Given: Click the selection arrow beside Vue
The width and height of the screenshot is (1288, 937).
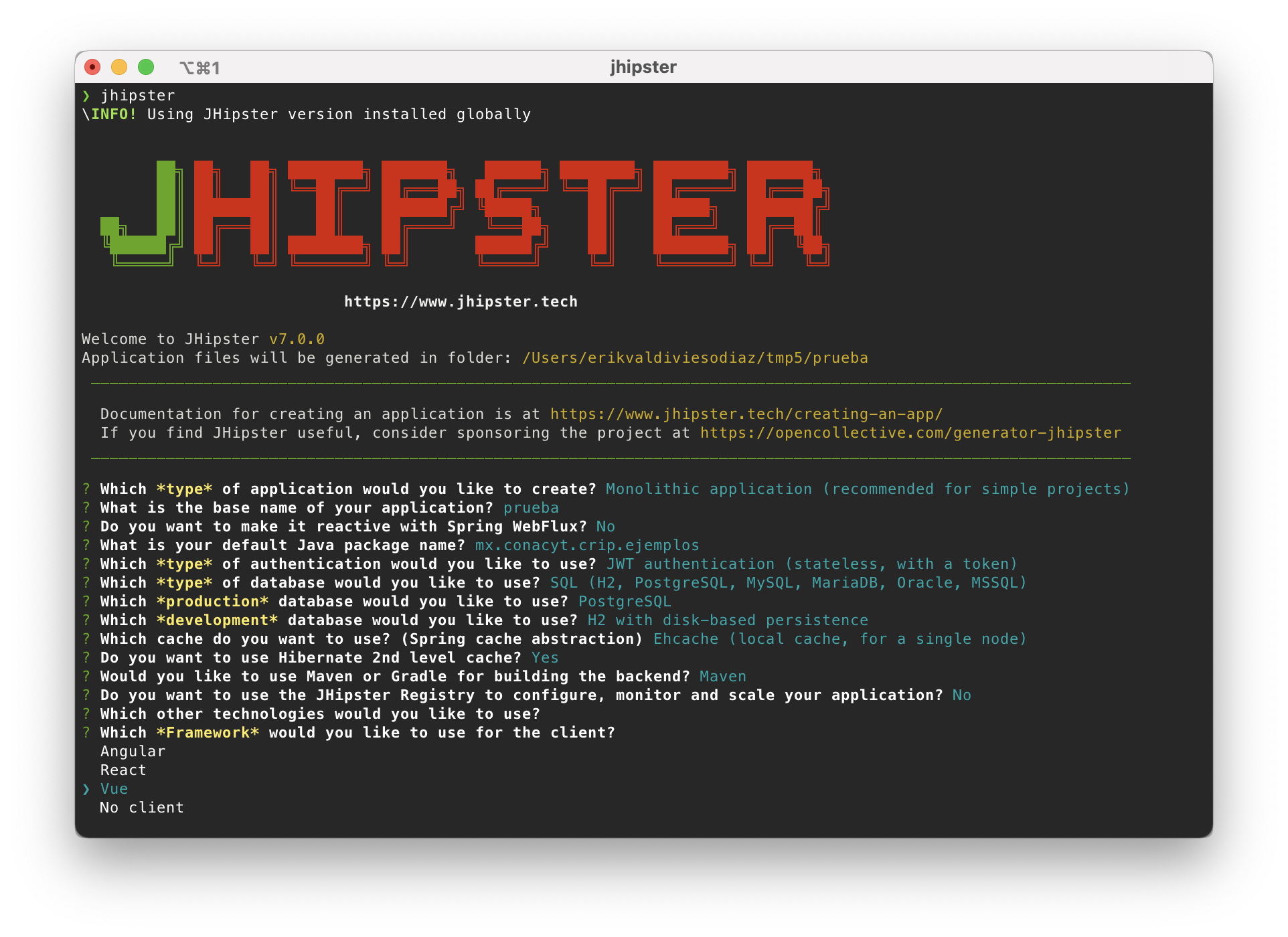Looking at the screenshot, I should click(86, 790).
